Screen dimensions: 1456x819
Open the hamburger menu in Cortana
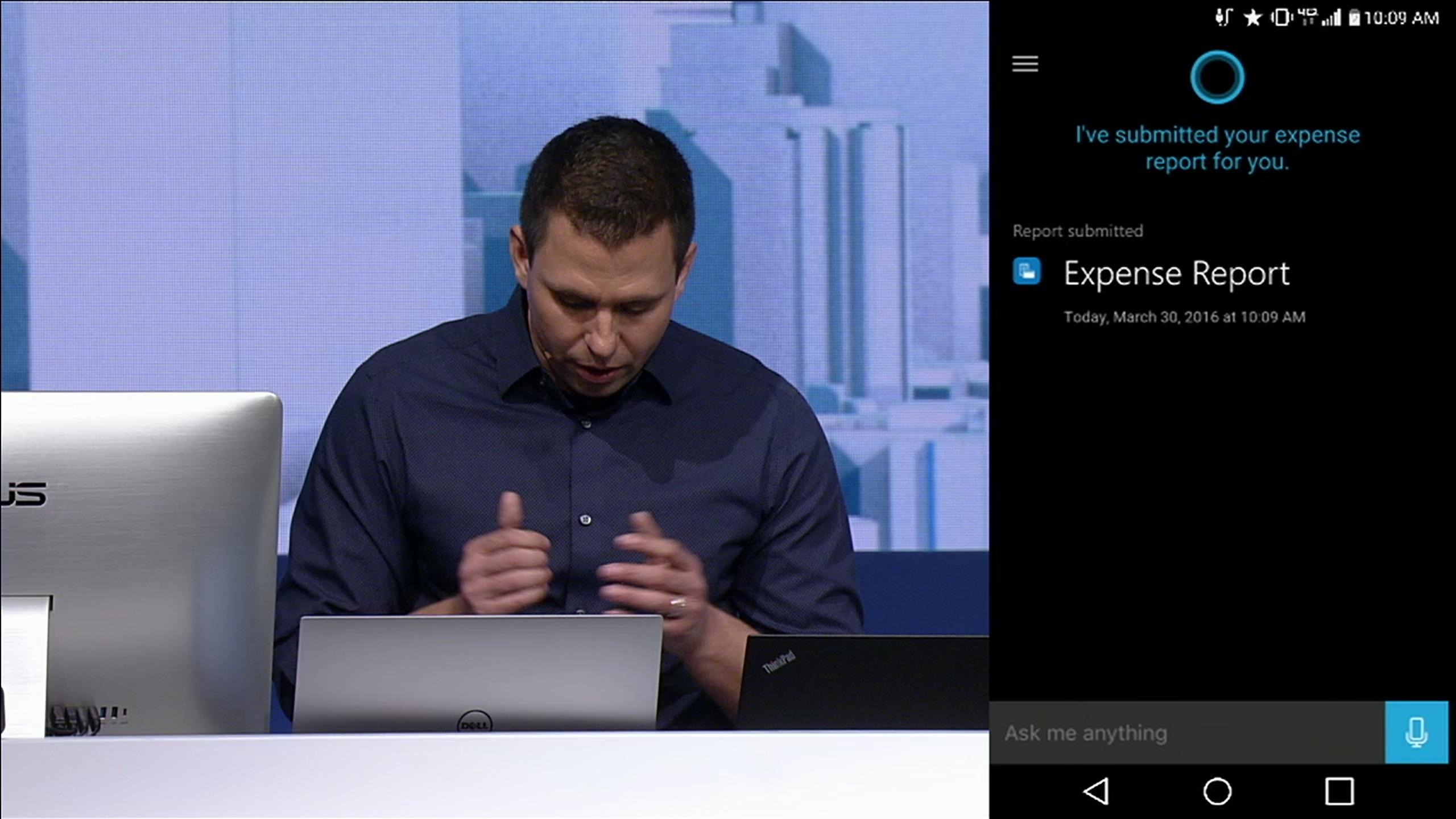(x=1025, y=64)
